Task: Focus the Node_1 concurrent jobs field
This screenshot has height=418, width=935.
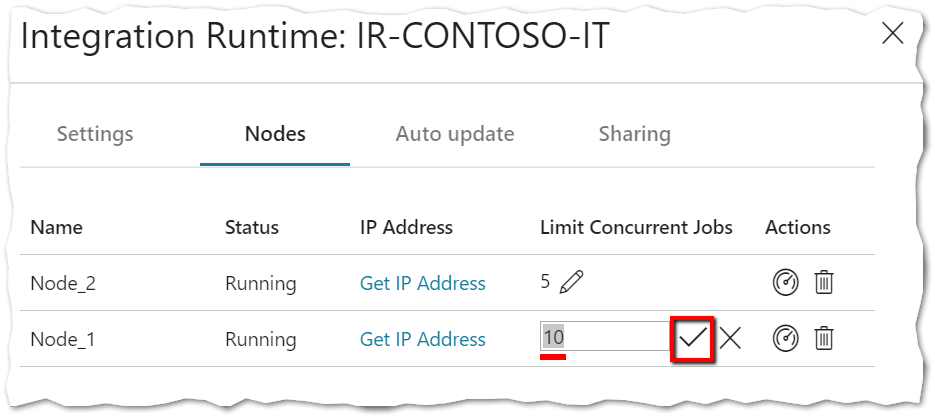Action: (606, 338)
